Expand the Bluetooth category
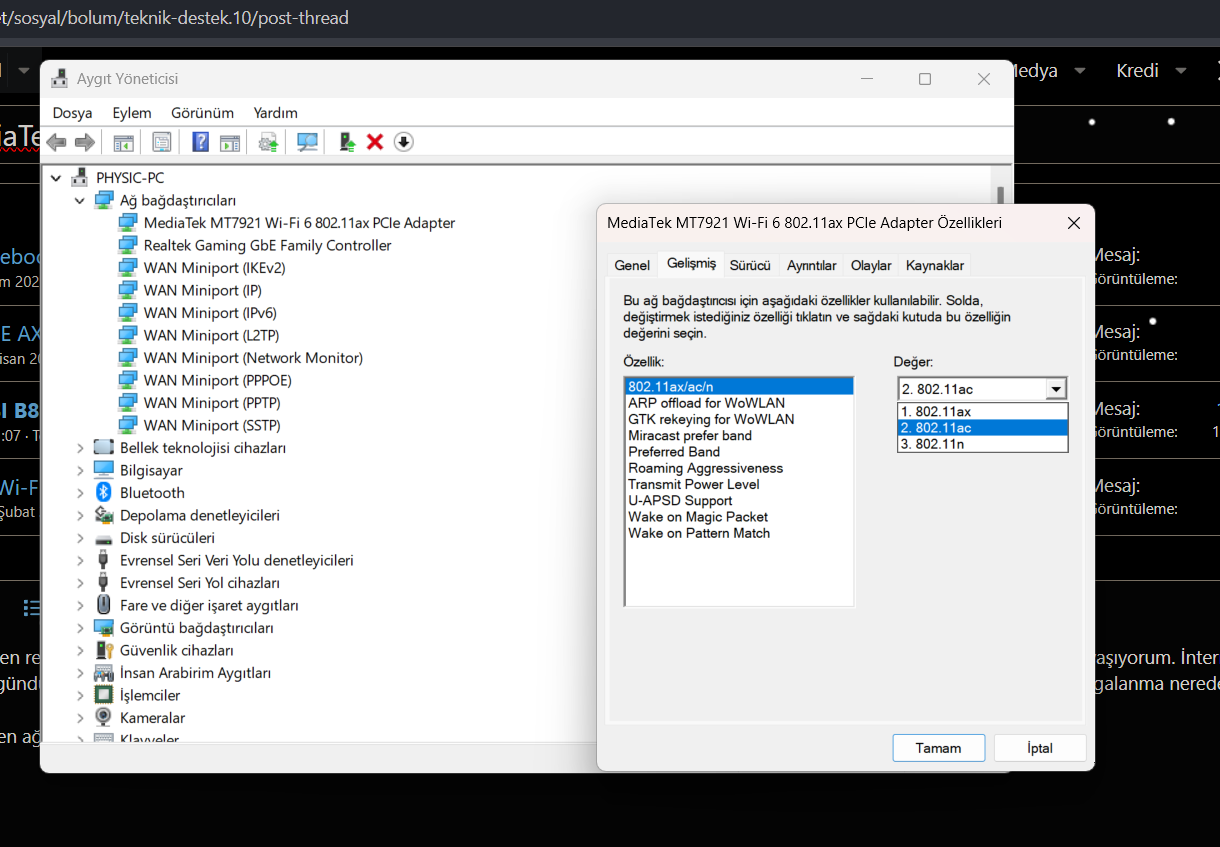The height and width of the screenshot is (847, 1220). (x=80, y=492)
